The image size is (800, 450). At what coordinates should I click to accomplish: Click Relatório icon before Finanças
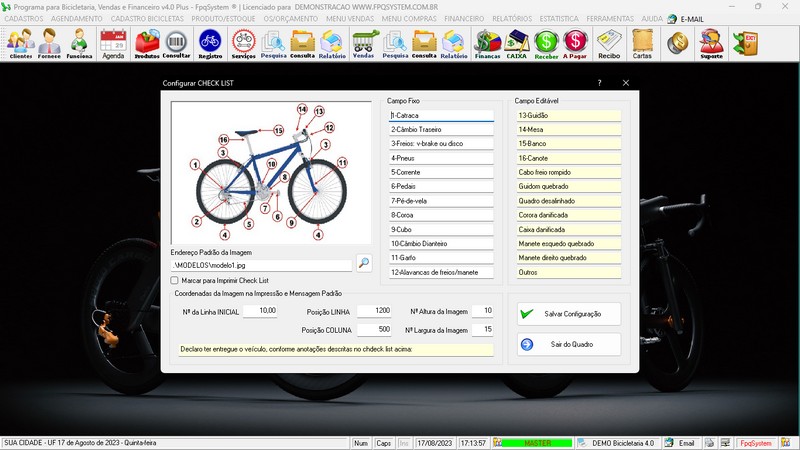click(454, 44)
